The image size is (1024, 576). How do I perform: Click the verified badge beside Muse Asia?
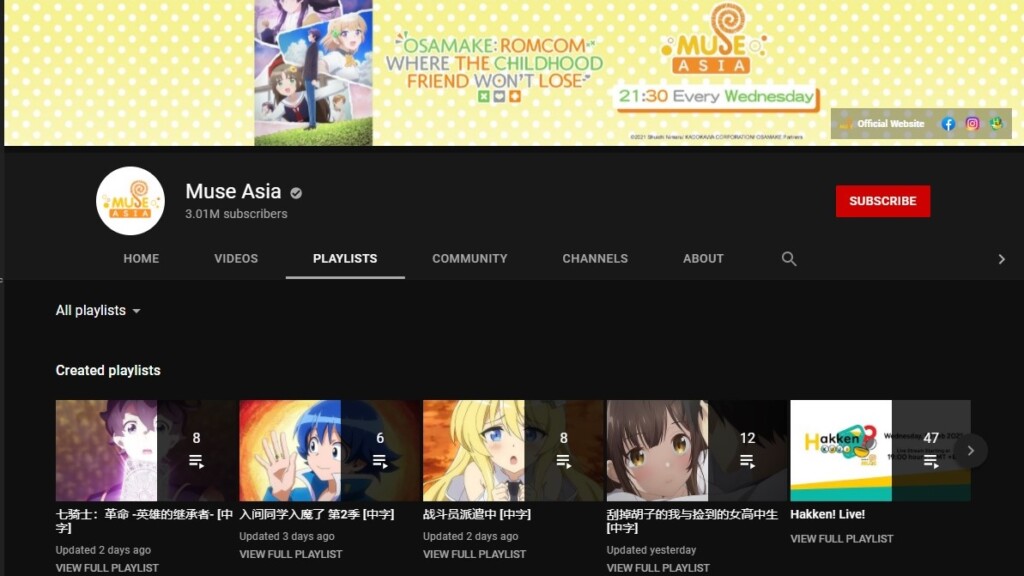point(296,193)
